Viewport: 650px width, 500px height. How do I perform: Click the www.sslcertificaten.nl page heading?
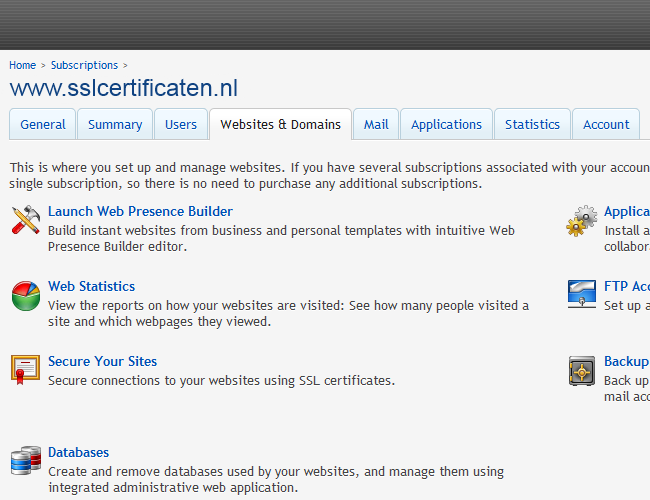(x=124, y=88)
